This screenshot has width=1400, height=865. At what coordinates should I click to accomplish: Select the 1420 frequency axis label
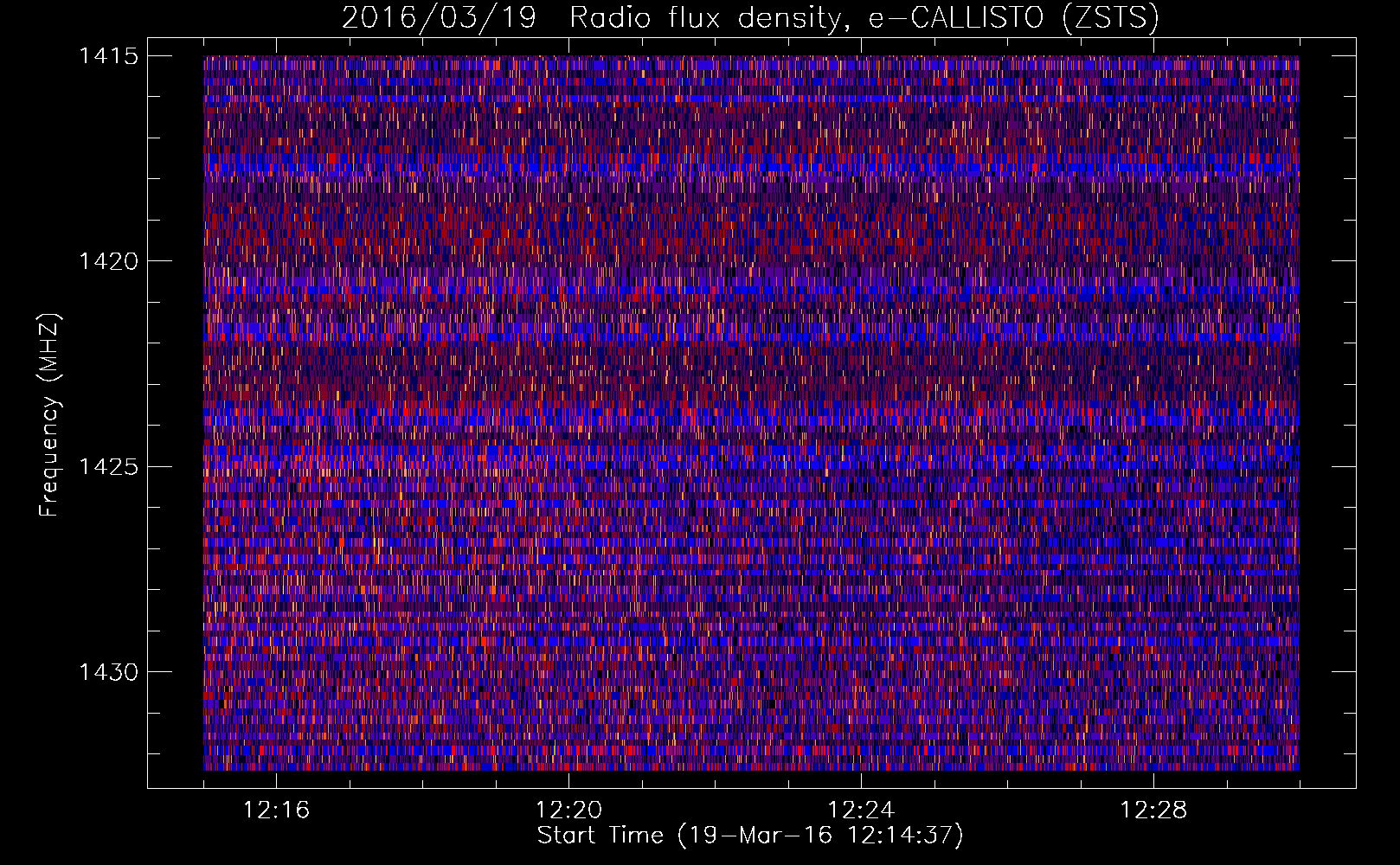(108, 261)
